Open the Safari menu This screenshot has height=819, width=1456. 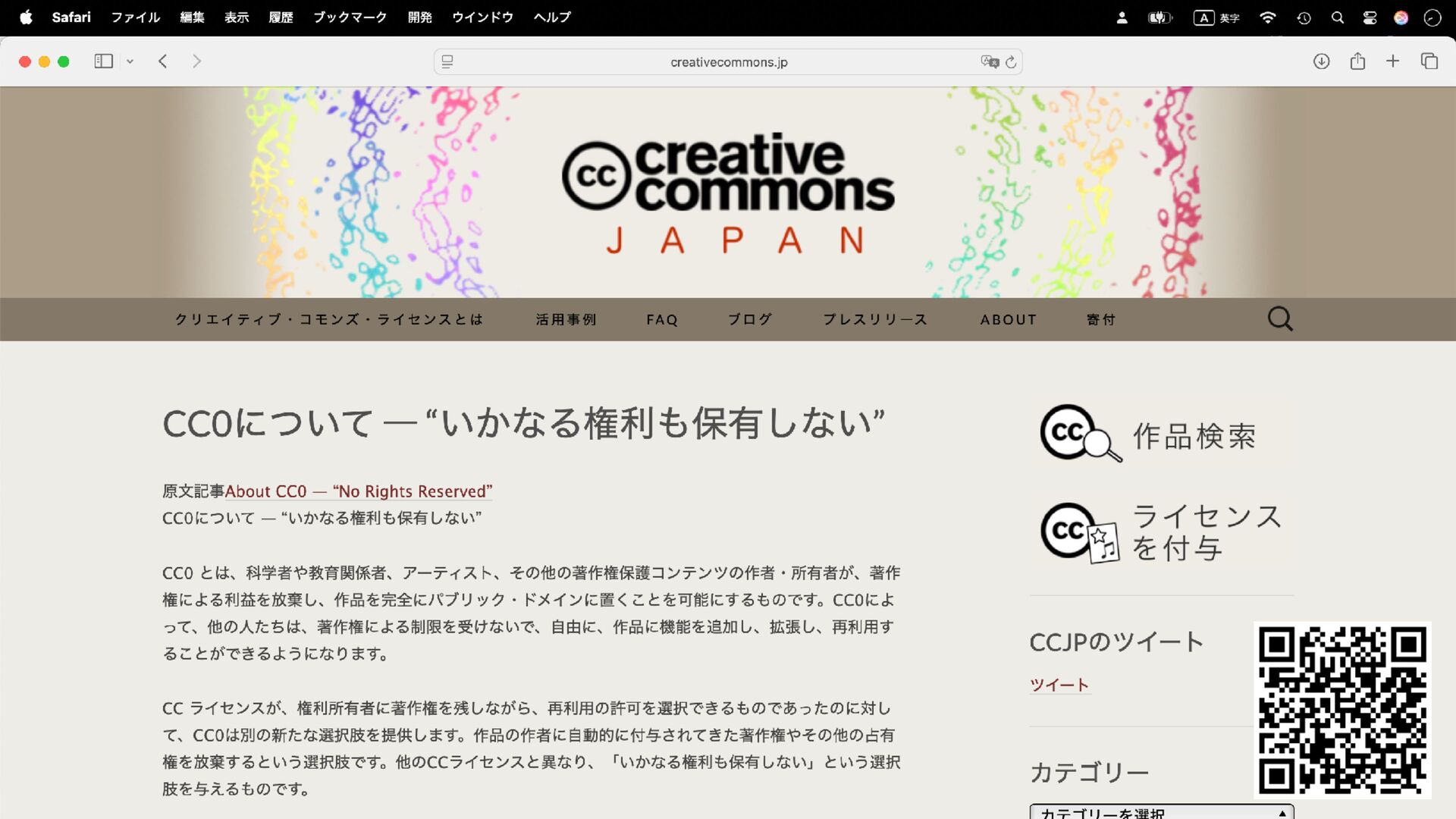(71, 17)
